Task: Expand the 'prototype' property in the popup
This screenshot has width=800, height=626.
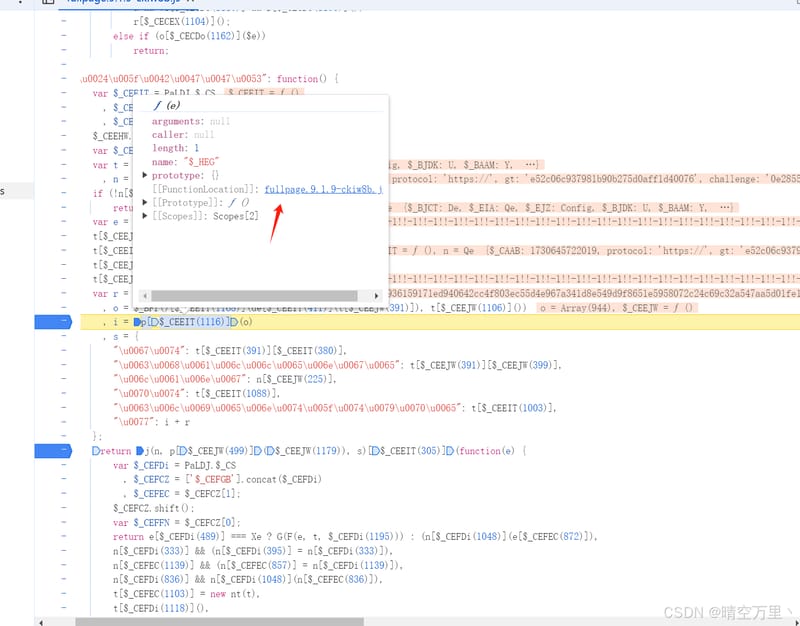Action: pyautogui.click(x=145, y=176)
